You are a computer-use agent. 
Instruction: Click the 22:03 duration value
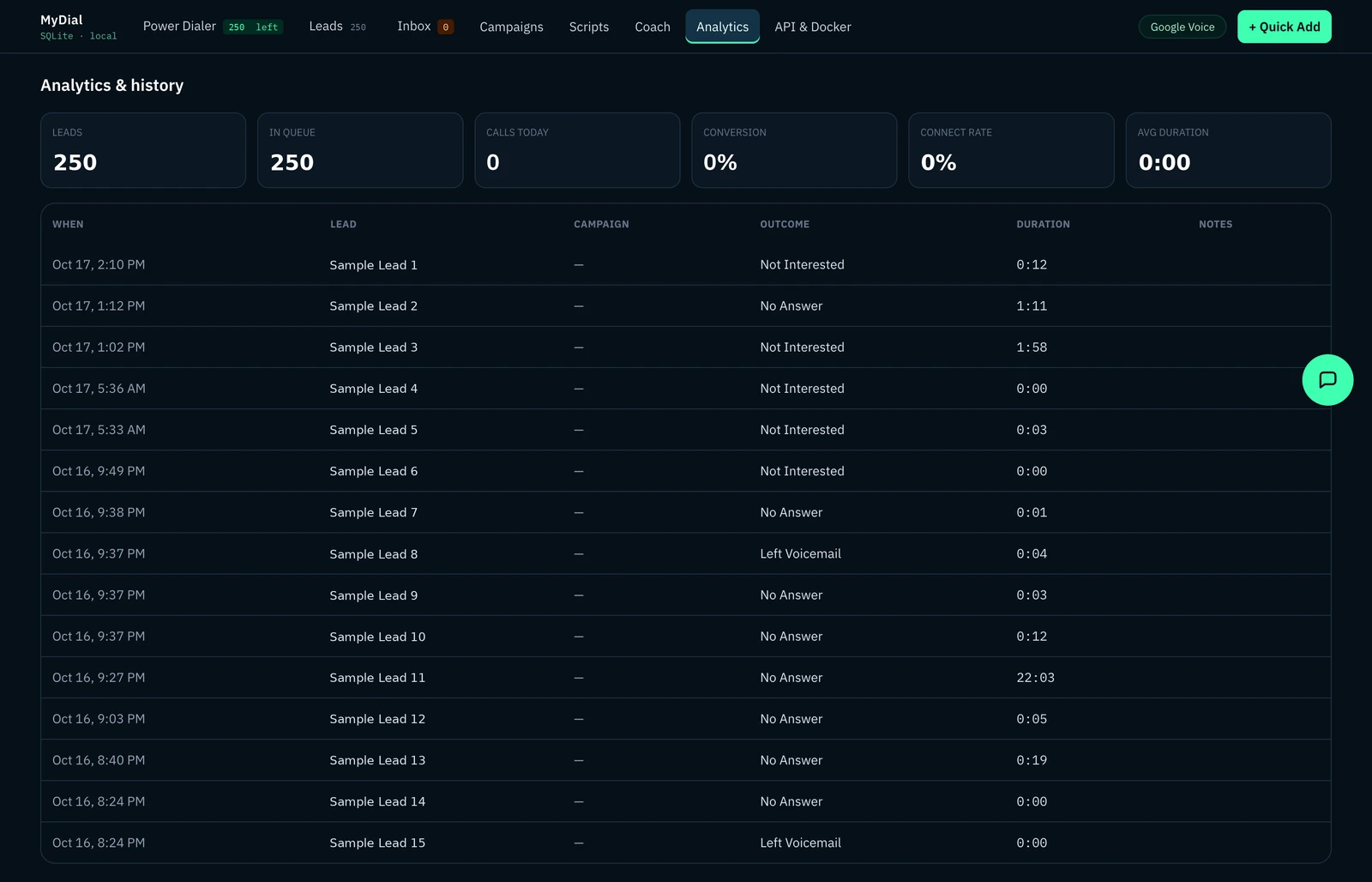1035,678
